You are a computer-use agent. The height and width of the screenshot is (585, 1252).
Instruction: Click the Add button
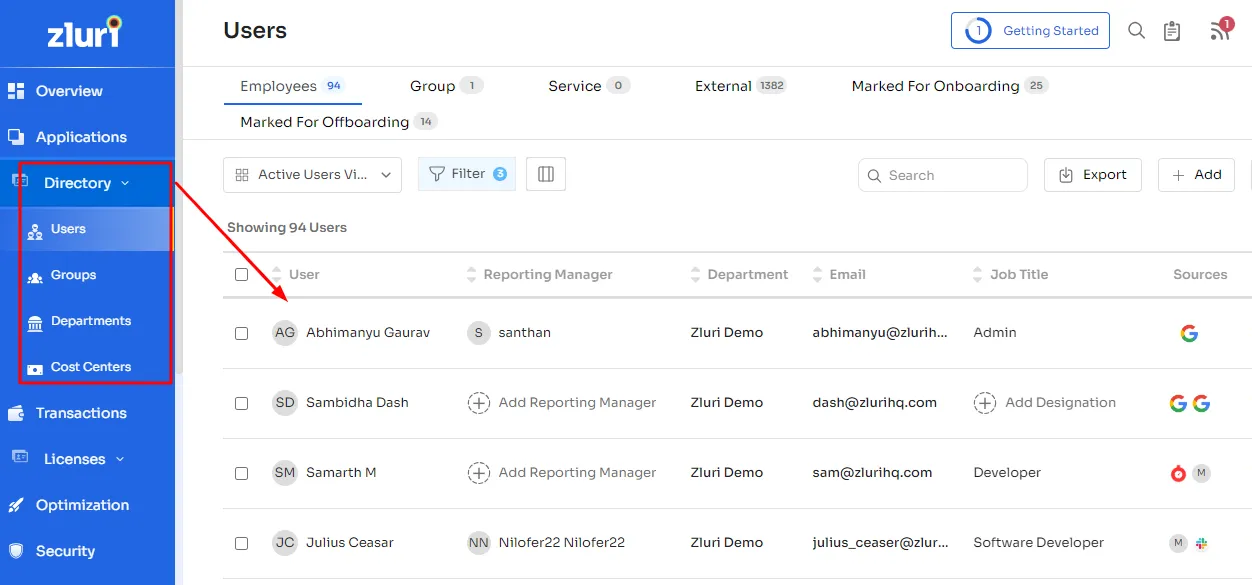point(1196,174)
